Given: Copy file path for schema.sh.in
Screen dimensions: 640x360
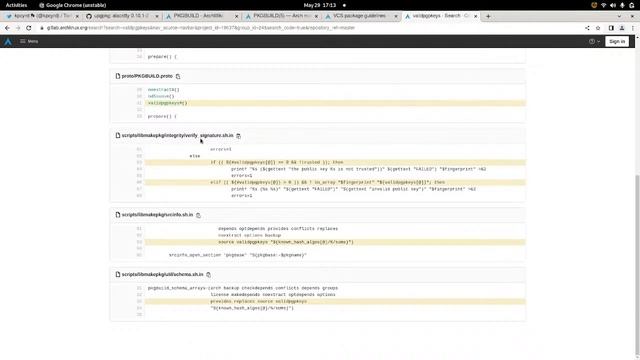Looking at the screenshot, I should (209, 275).
